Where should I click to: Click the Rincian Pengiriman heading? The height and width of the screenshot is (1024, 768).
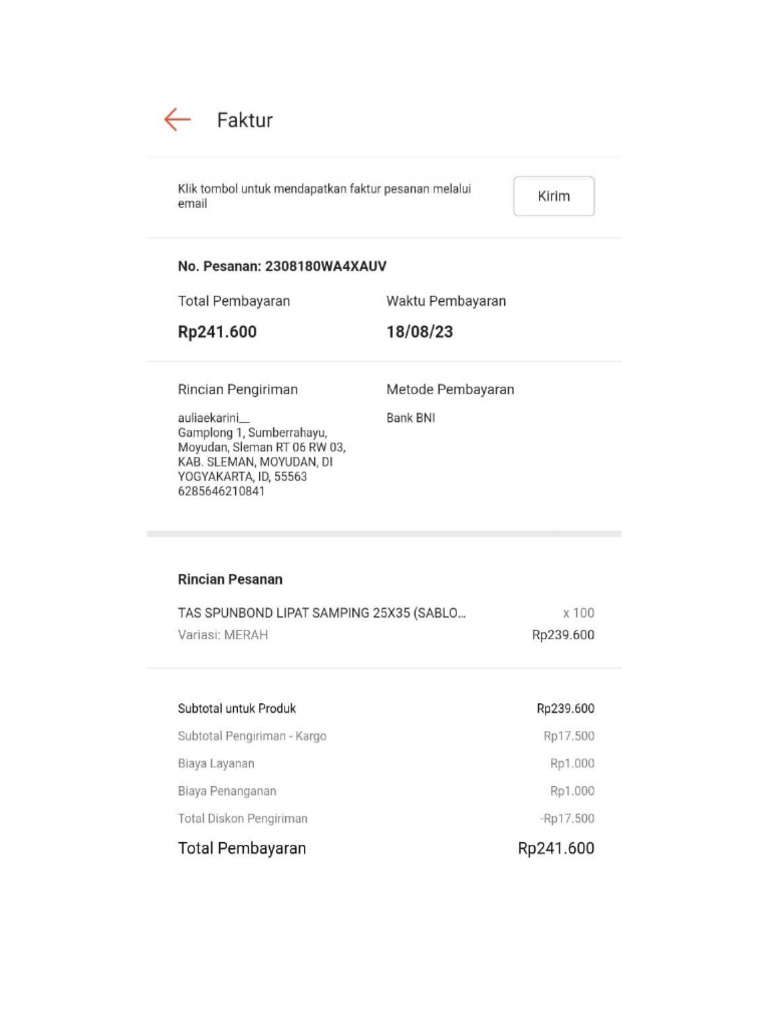[x=237, y=389]
